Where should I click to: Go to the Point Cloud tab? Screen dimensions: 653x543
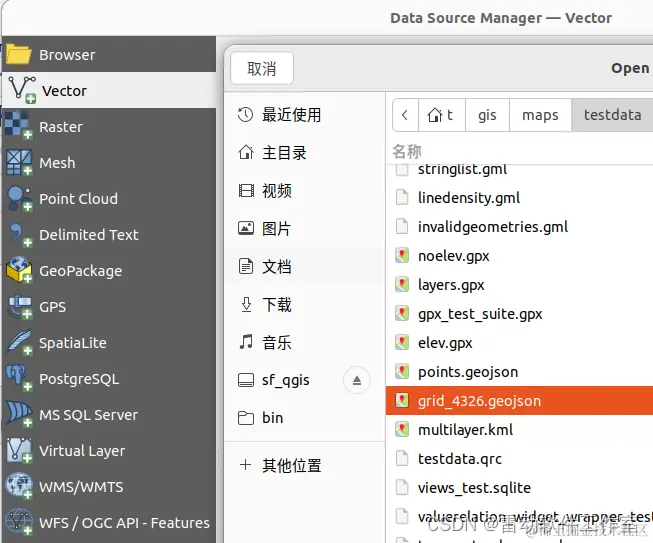pyautogui.click(x=109, y=199)
